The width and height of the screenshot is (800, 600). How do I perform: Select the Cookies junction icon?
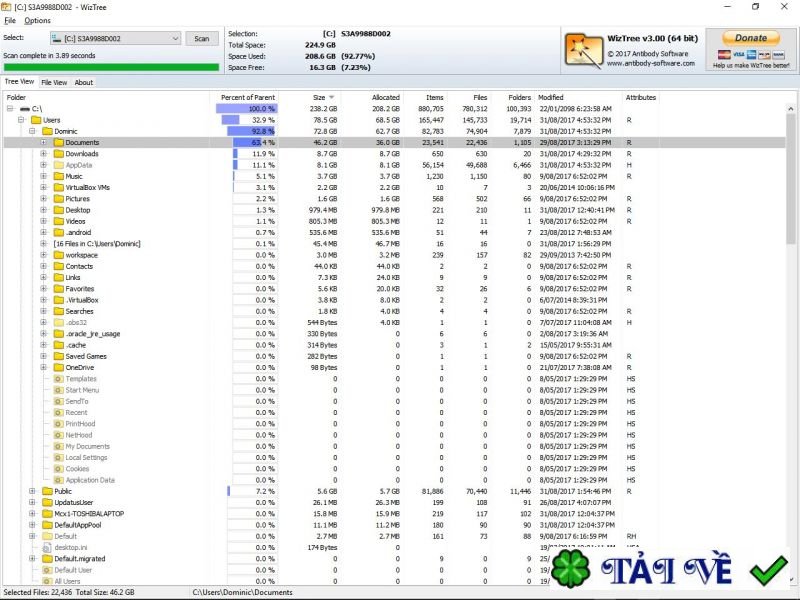click(58, 468)
